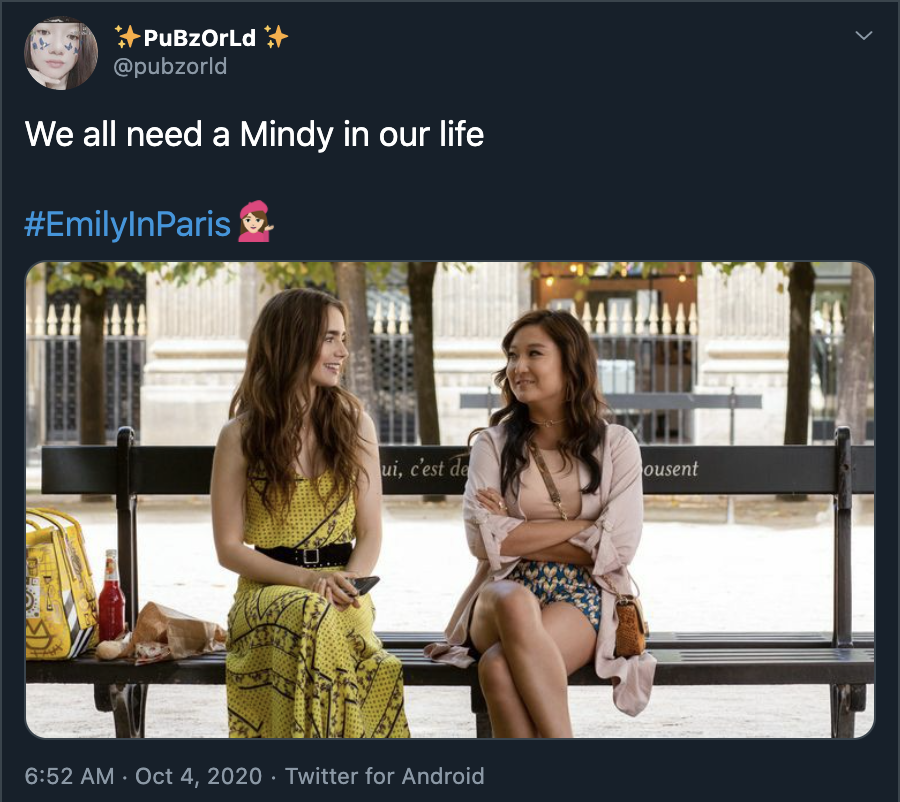This screenshot has height=802, width=900.
Task: Open the 6:52 AM timestamp link
Action: [x=69, y=776]
